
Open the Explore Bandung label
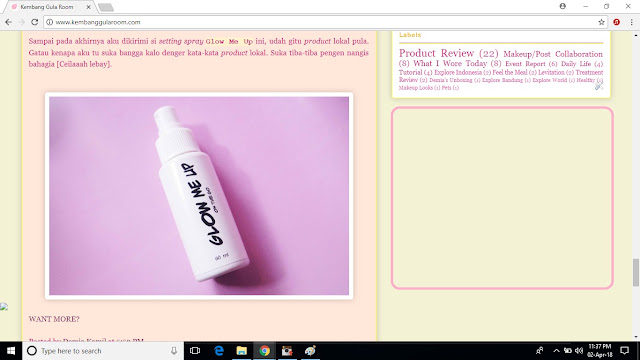pos(502,80)
